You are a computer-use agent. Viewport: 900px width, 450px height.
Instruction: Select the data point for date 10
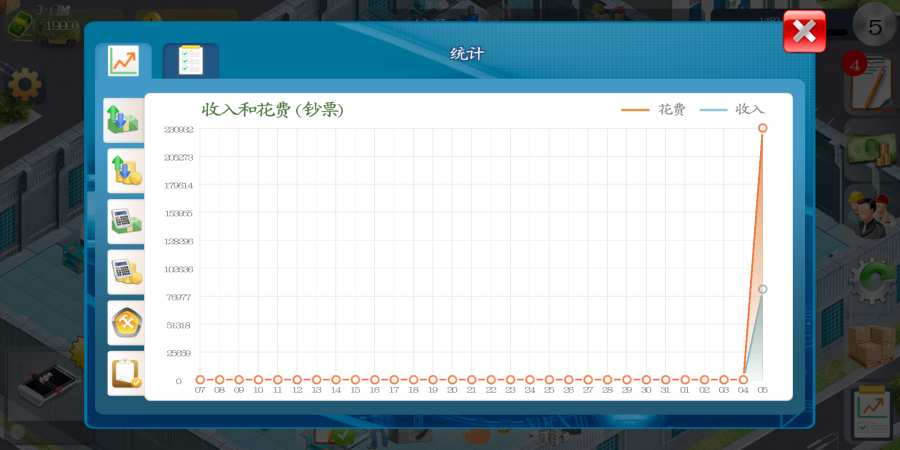[x=258, y=379]
